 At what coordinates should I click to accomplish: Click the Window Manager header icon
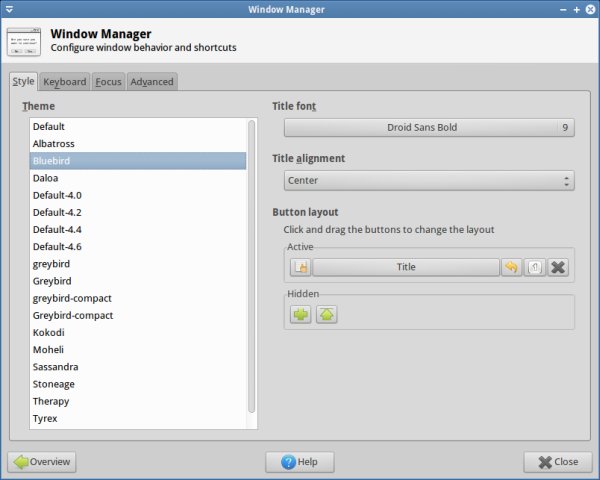(24, 41)
